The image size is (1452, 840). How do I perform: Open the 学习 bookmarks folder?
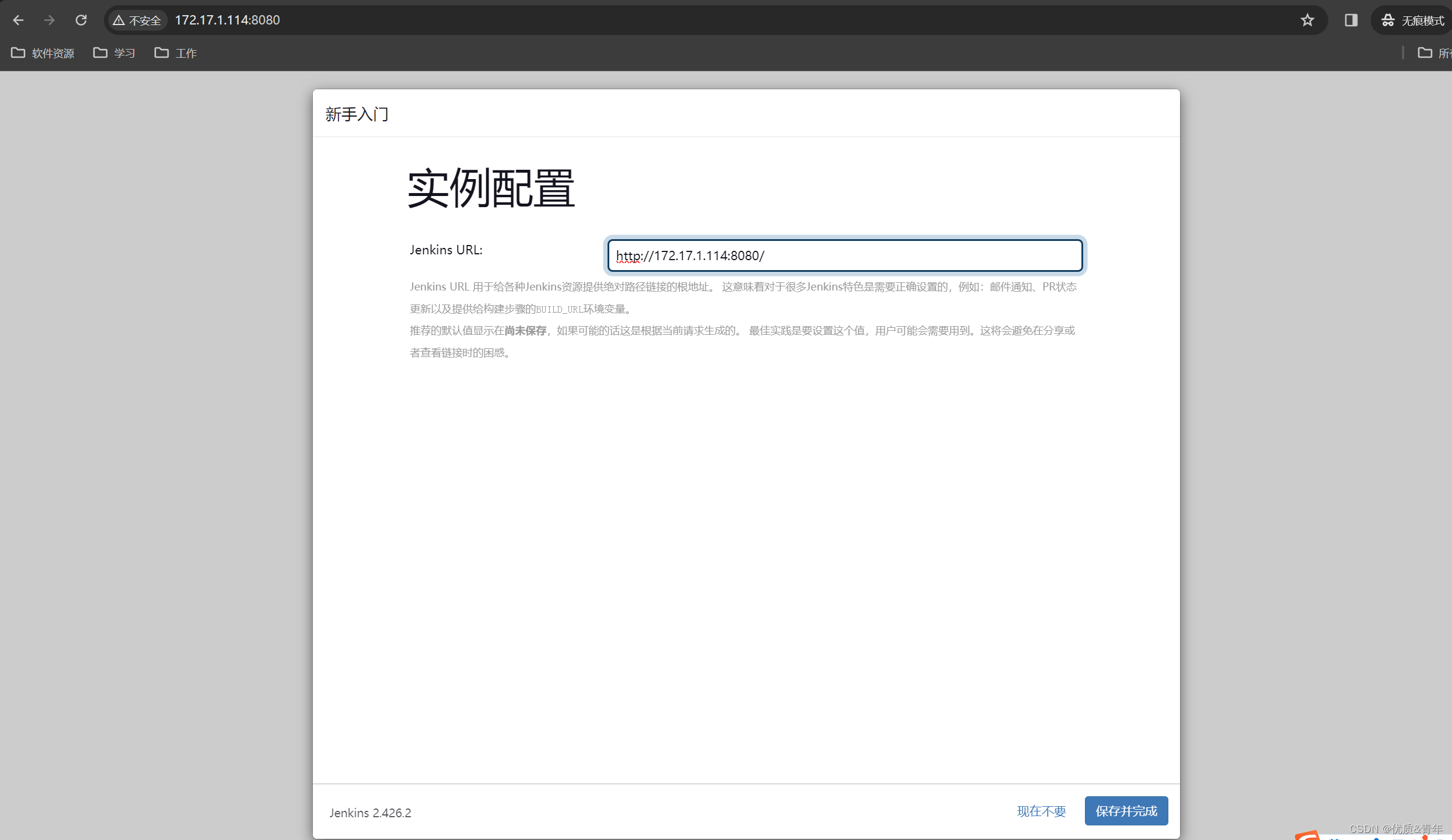click(114, 53)
